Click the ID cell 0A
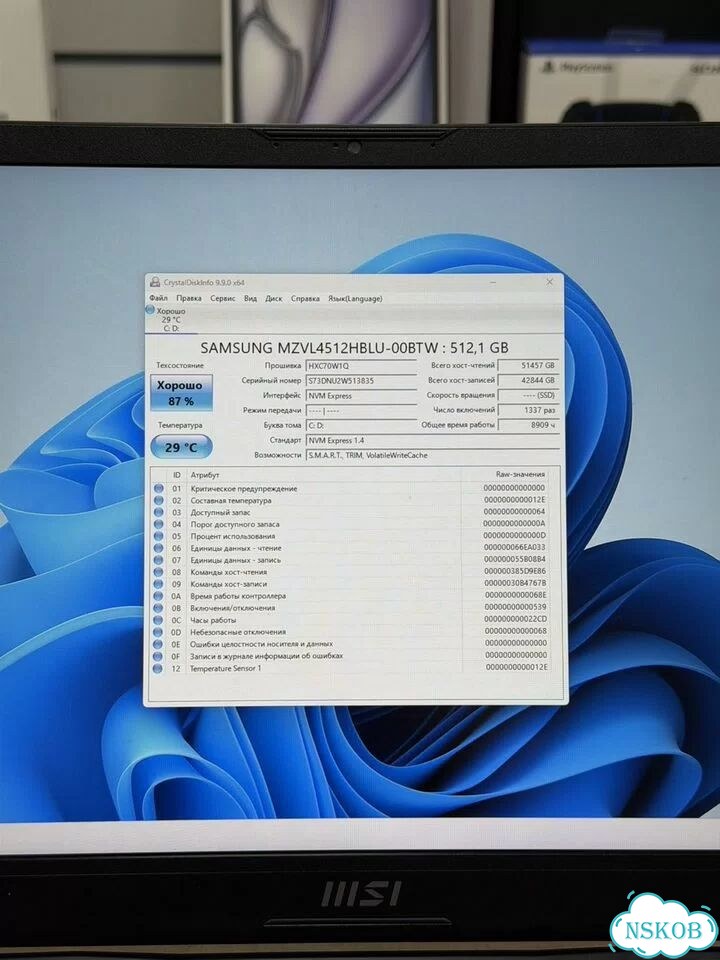This screenshot has width=720, height=960. 176,596
